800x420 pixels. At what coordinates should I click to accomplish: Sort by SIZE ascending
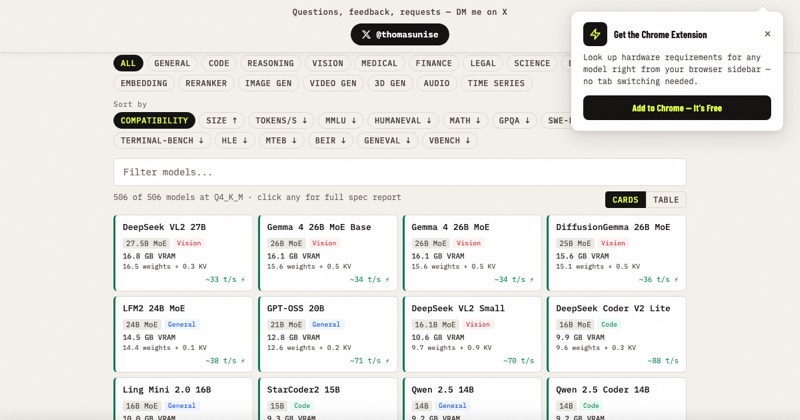(221, 120)
